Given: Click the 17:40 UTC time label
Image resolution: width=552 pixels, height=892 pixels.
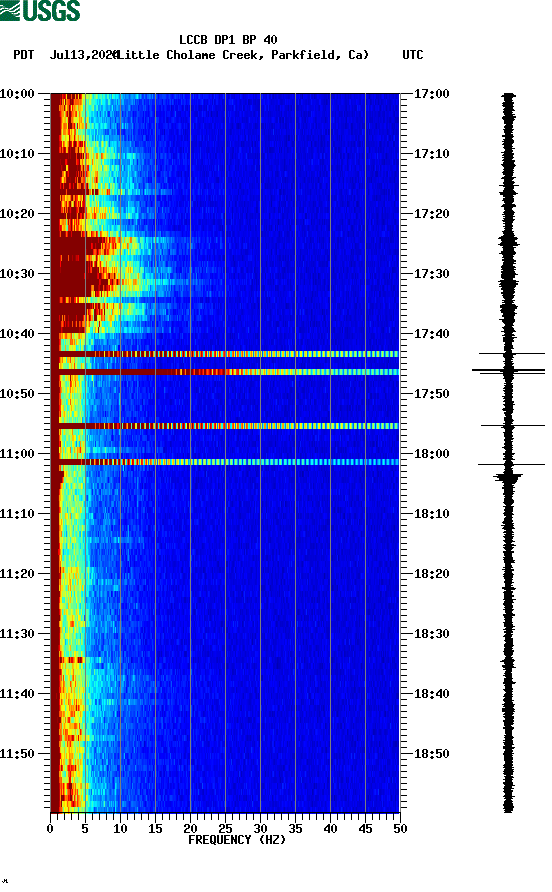Looking at the screenshot, I should pos(431,334).
